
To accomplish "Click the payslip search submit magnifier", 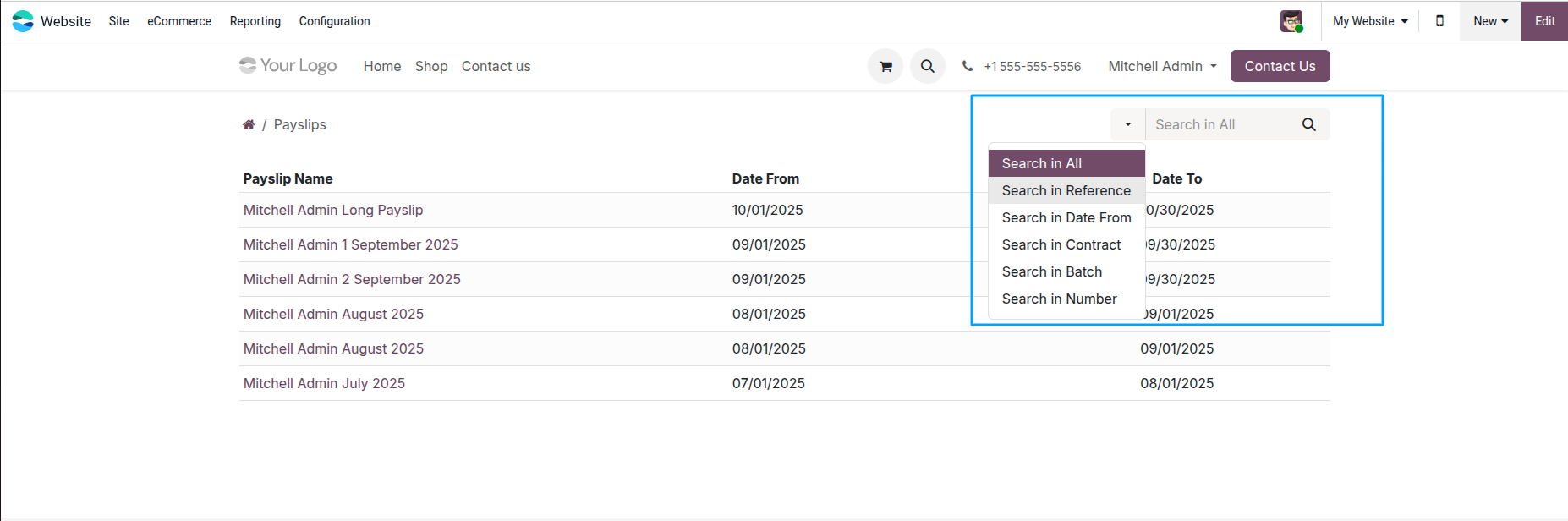I will click(1308, 124).
